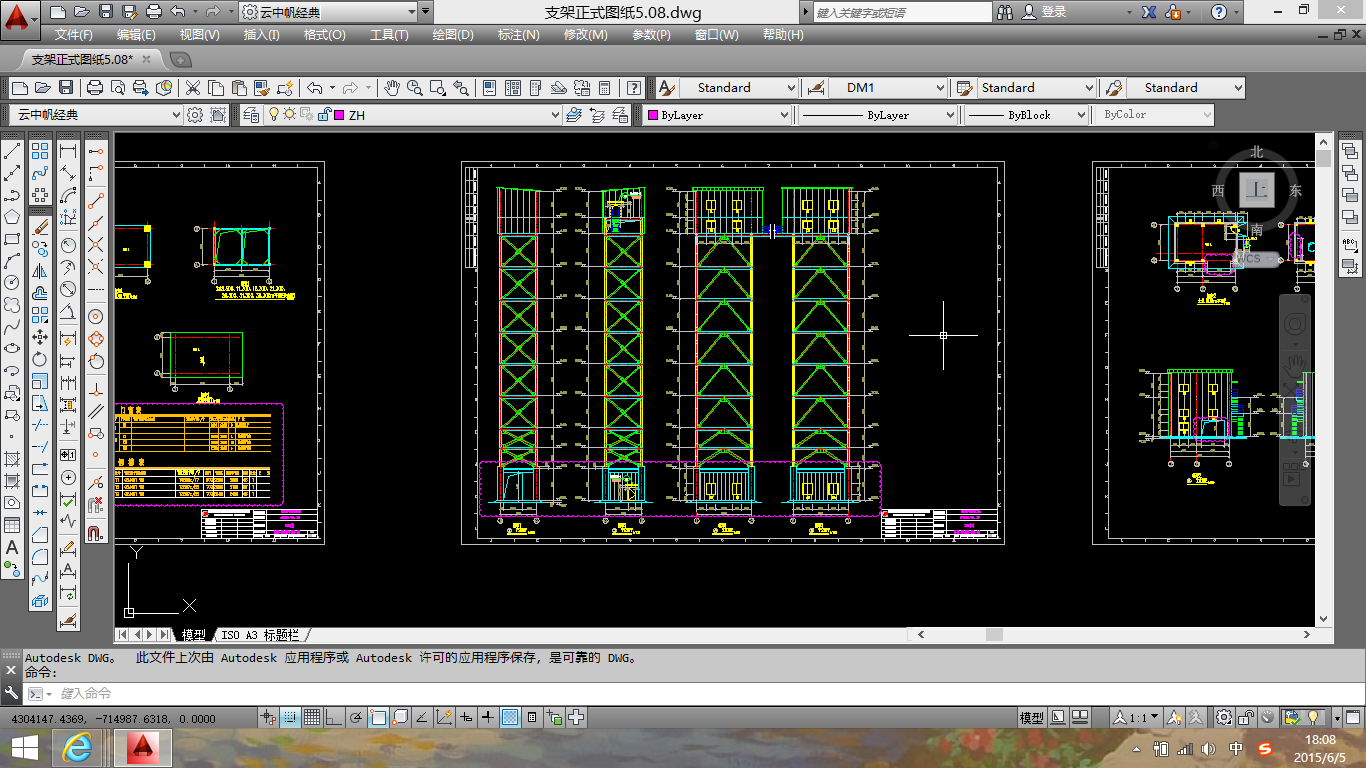Screen dimensions: 1366x768
Task: Toggle the layer ZH lightbulb on/off
Action: pos(274,115)
